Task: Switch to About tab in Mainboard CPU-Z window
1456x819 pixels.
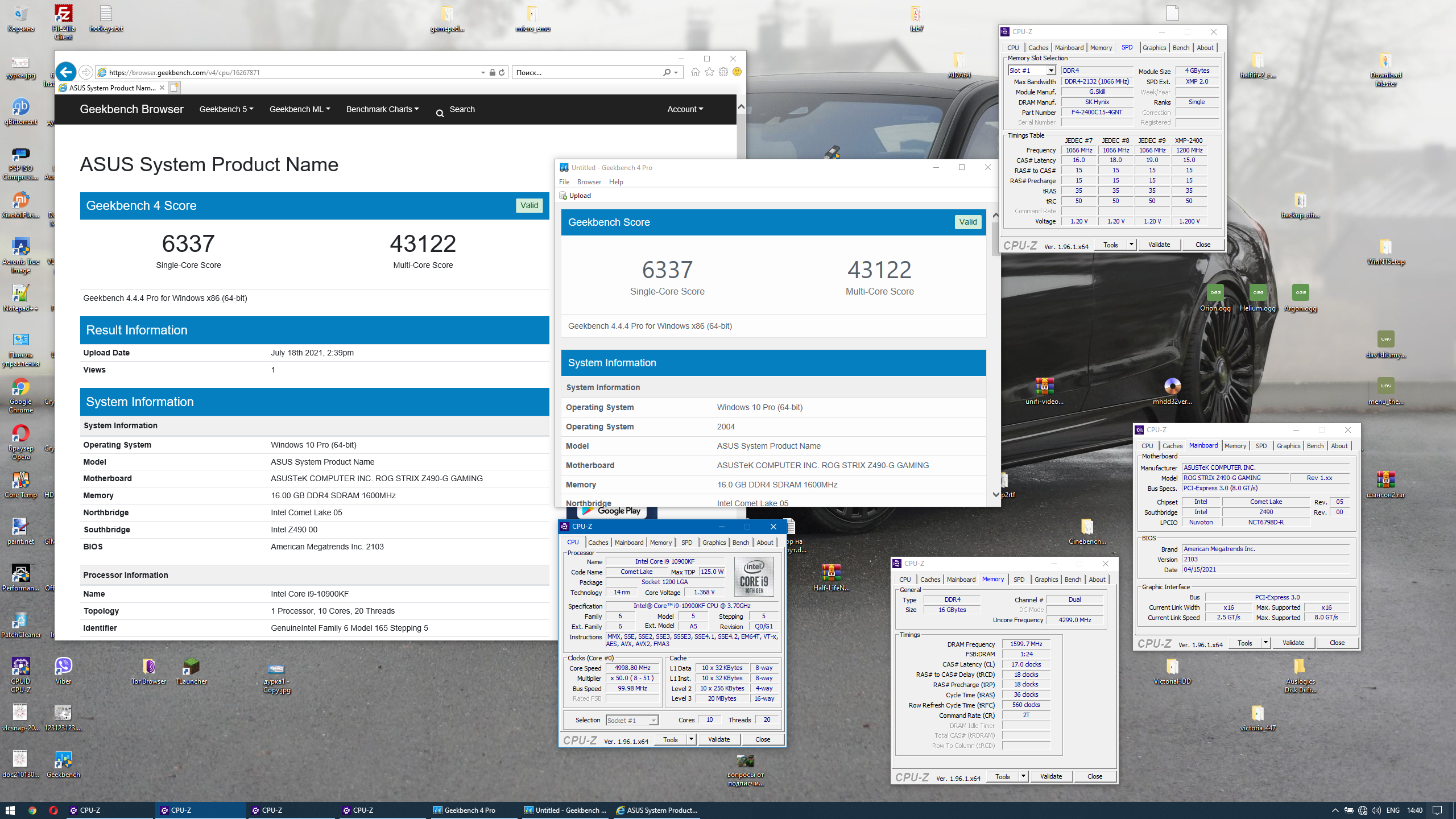Action: tap(1339, 446)
